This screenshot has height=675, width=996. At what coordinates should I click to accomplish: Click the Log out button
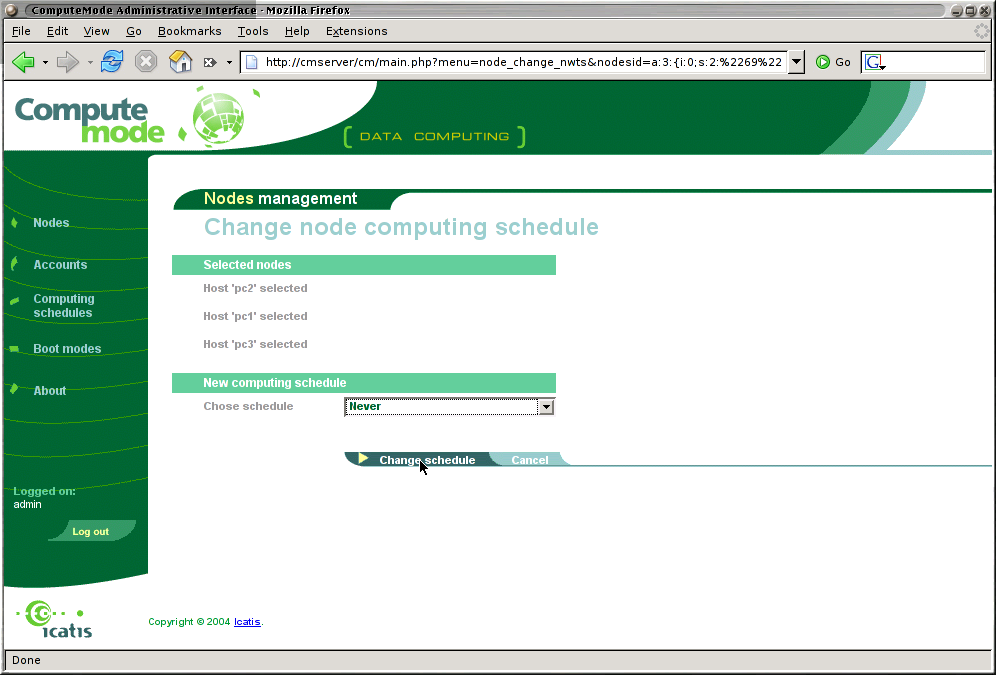pos(91,531)
